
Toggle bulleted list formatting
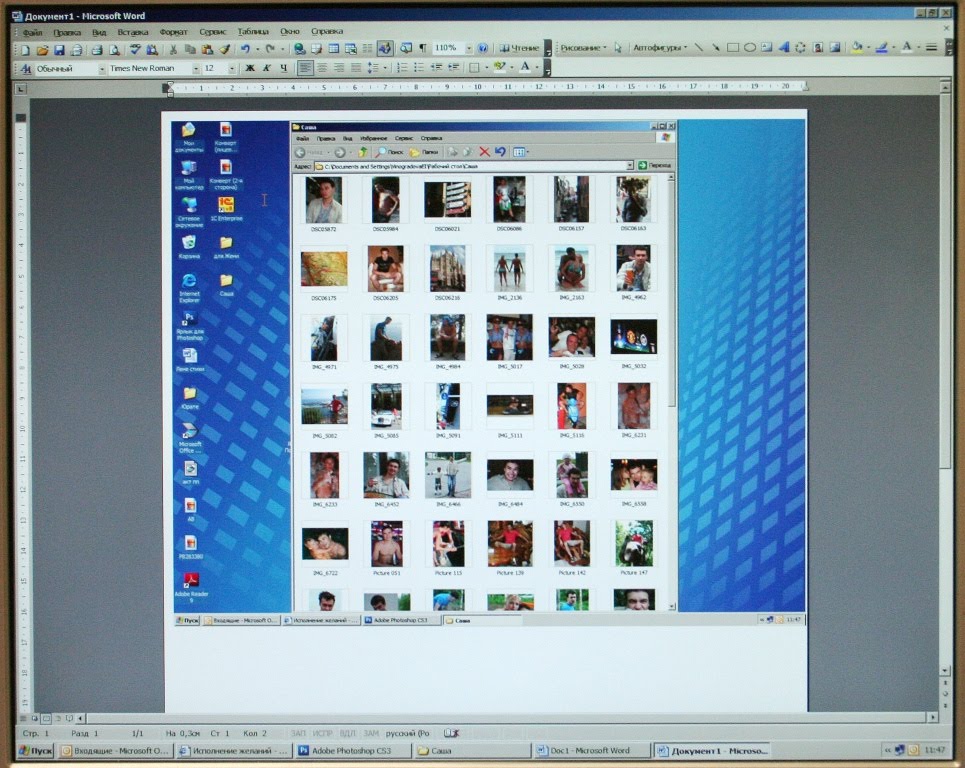coord(419,68)
